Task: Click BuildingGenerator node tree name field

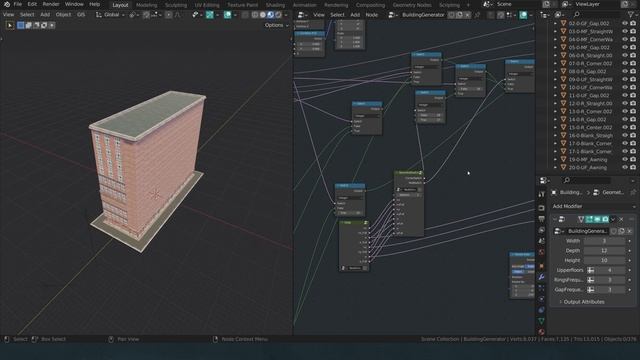Action: click(x=423, y=15)
